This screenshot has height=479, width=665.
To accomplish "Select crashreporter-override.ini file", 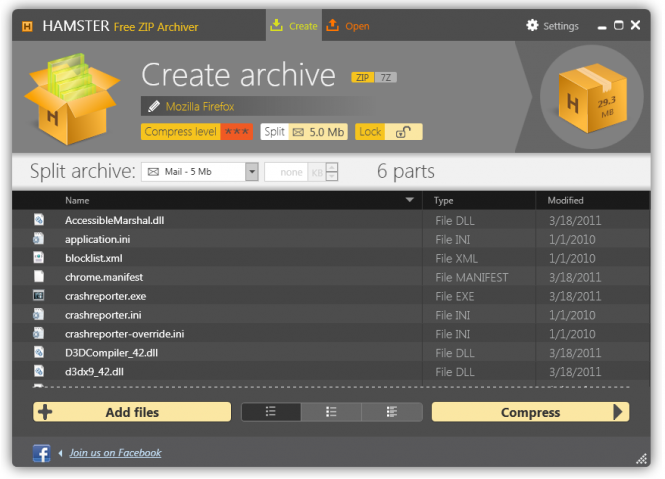I will [x=331, y=334].
